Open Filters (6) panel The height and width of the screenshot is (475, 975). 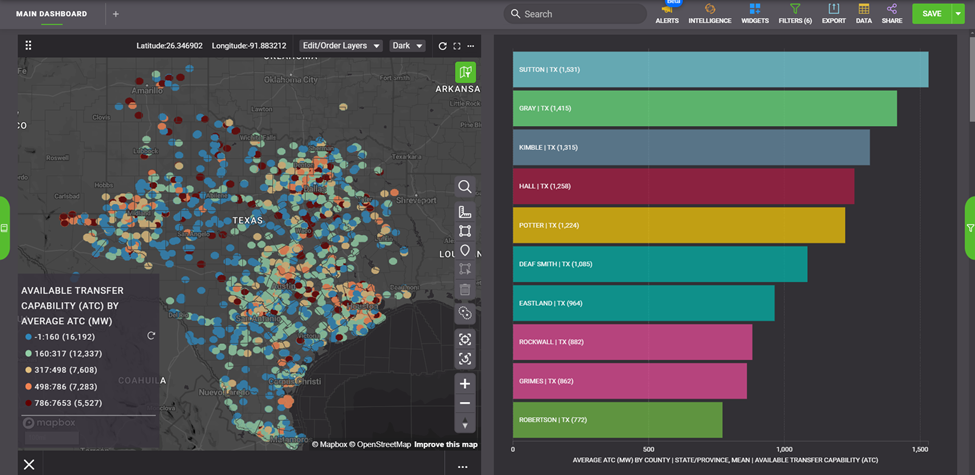(795, 13)
